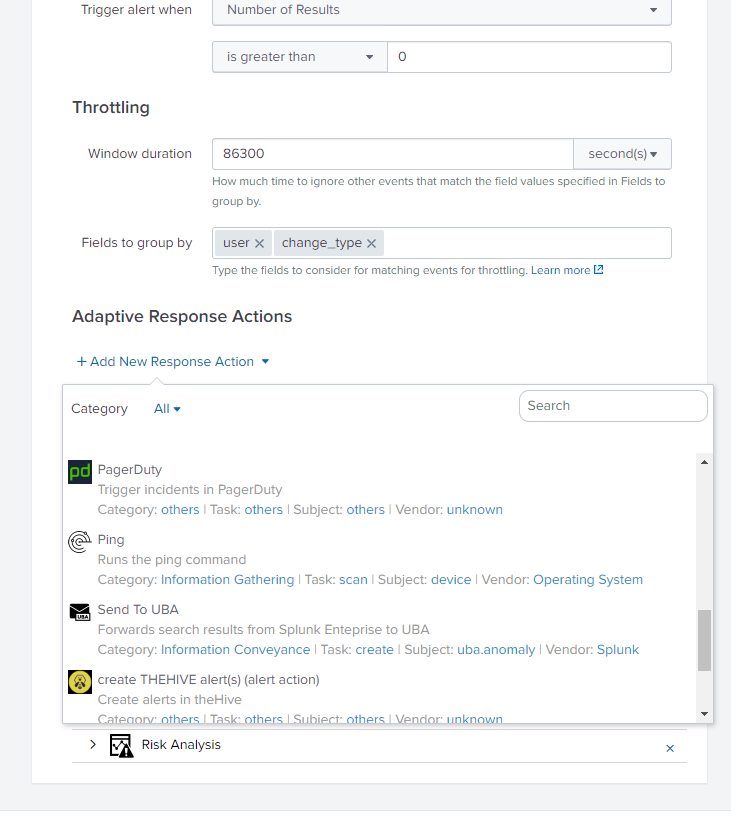Image resolution: width=731 pixels, height=819 pixels.
Task: Click the THEHIVE bee logo icon
Action: [x=80, y=682]
